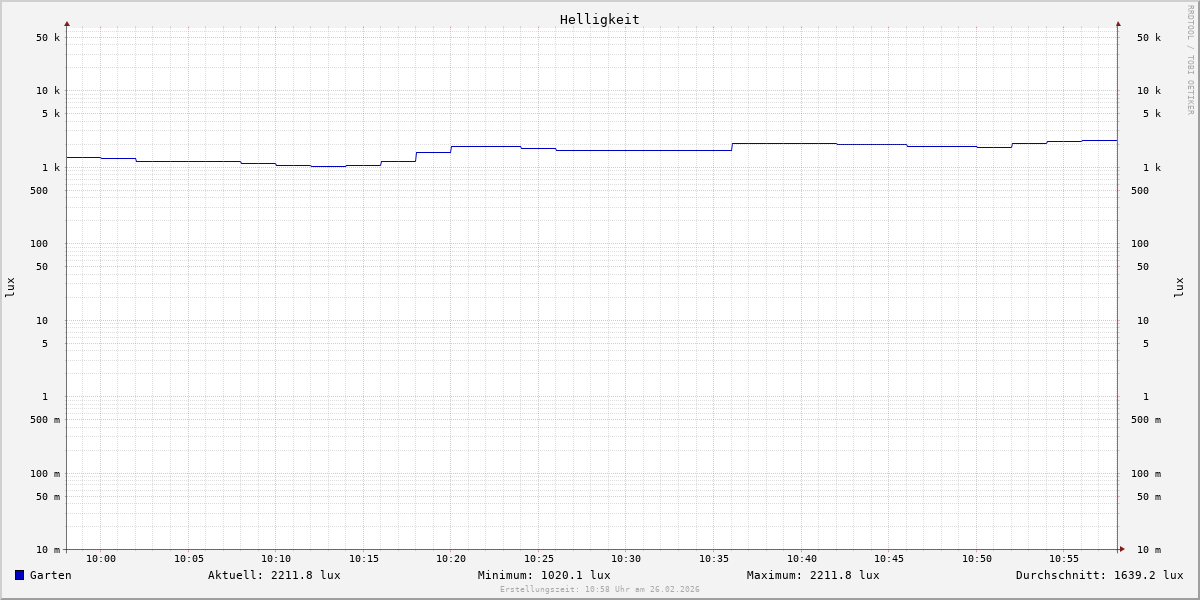Click the blue Garten legend color square
This screenshot has width=1200, height=600.
pos(19,575)
